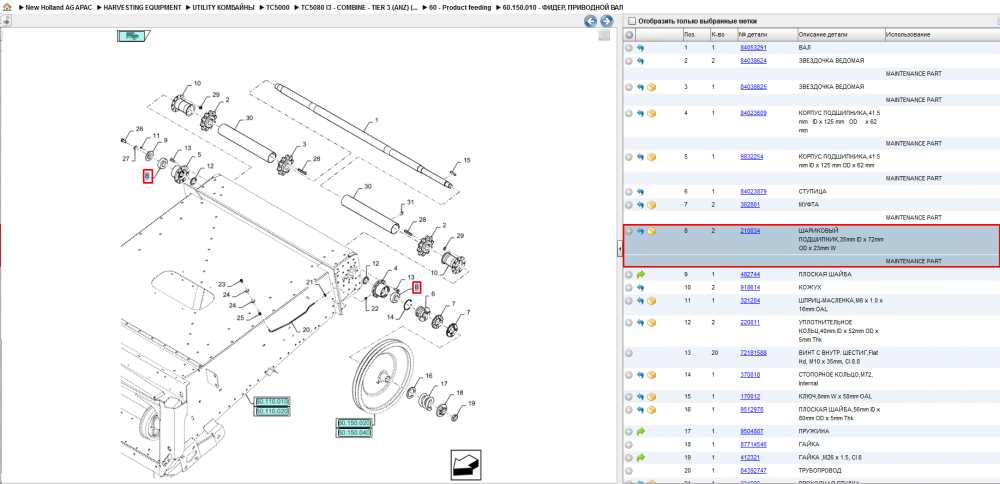The height and width of the screenshot is (484, 1000).
Task: Open part number link 87714546
Action: click(753, 444)
